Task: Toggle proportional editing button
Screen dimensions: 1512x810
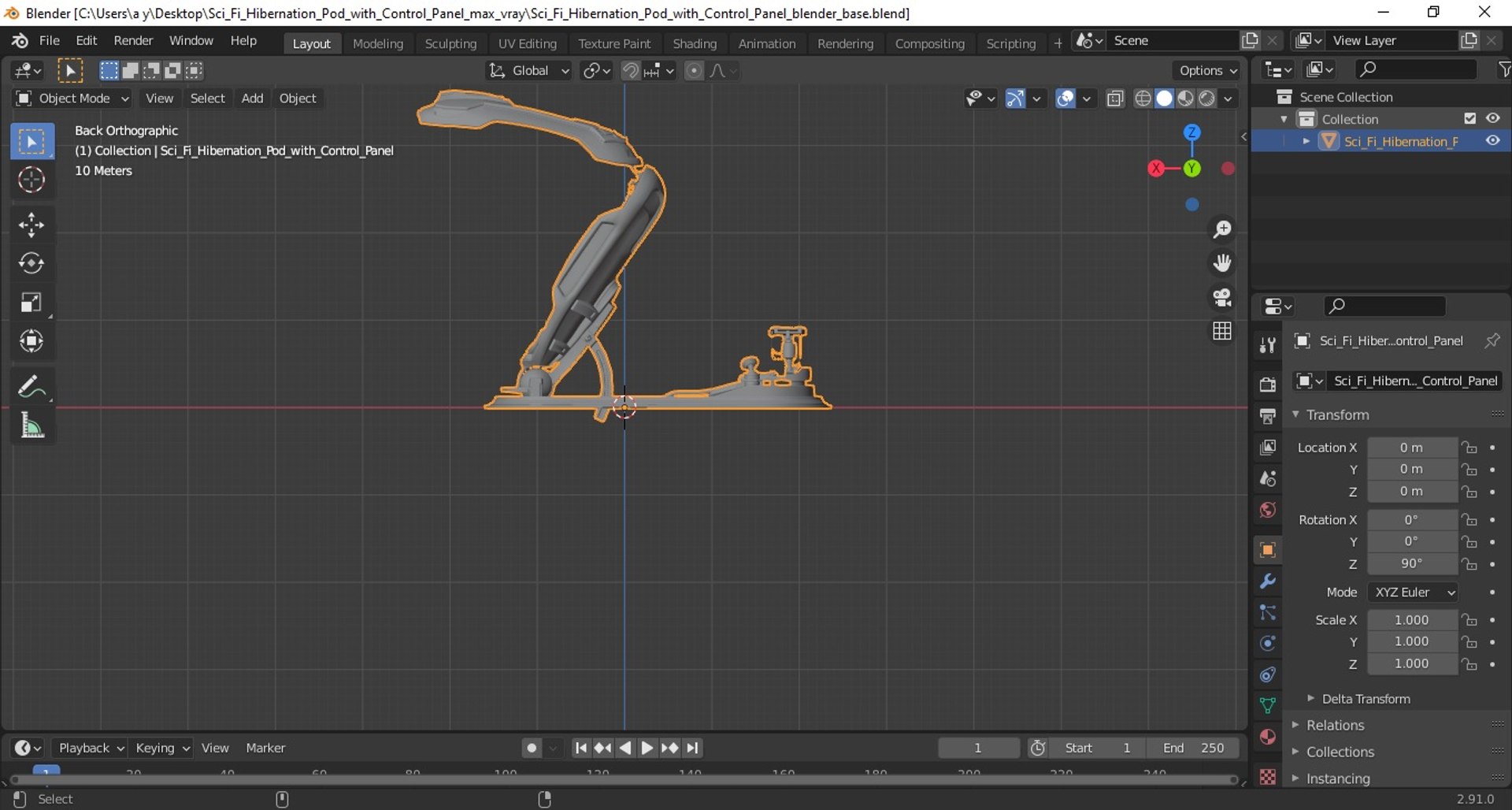Action: coord(694,71)
